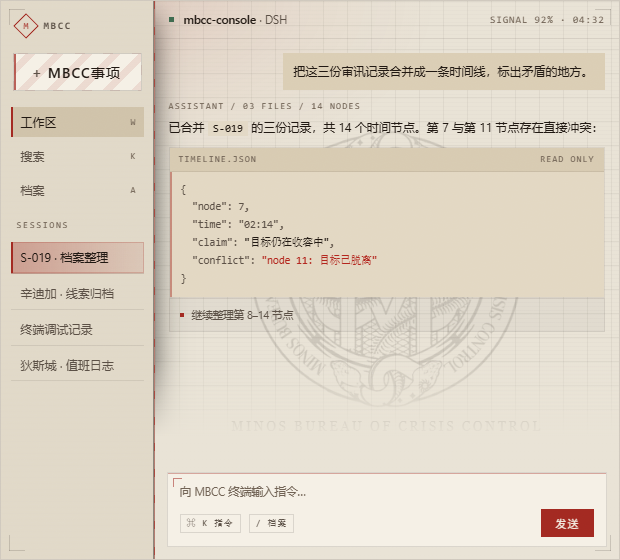Click the / 档案 shortcut button

click(271, 523)
